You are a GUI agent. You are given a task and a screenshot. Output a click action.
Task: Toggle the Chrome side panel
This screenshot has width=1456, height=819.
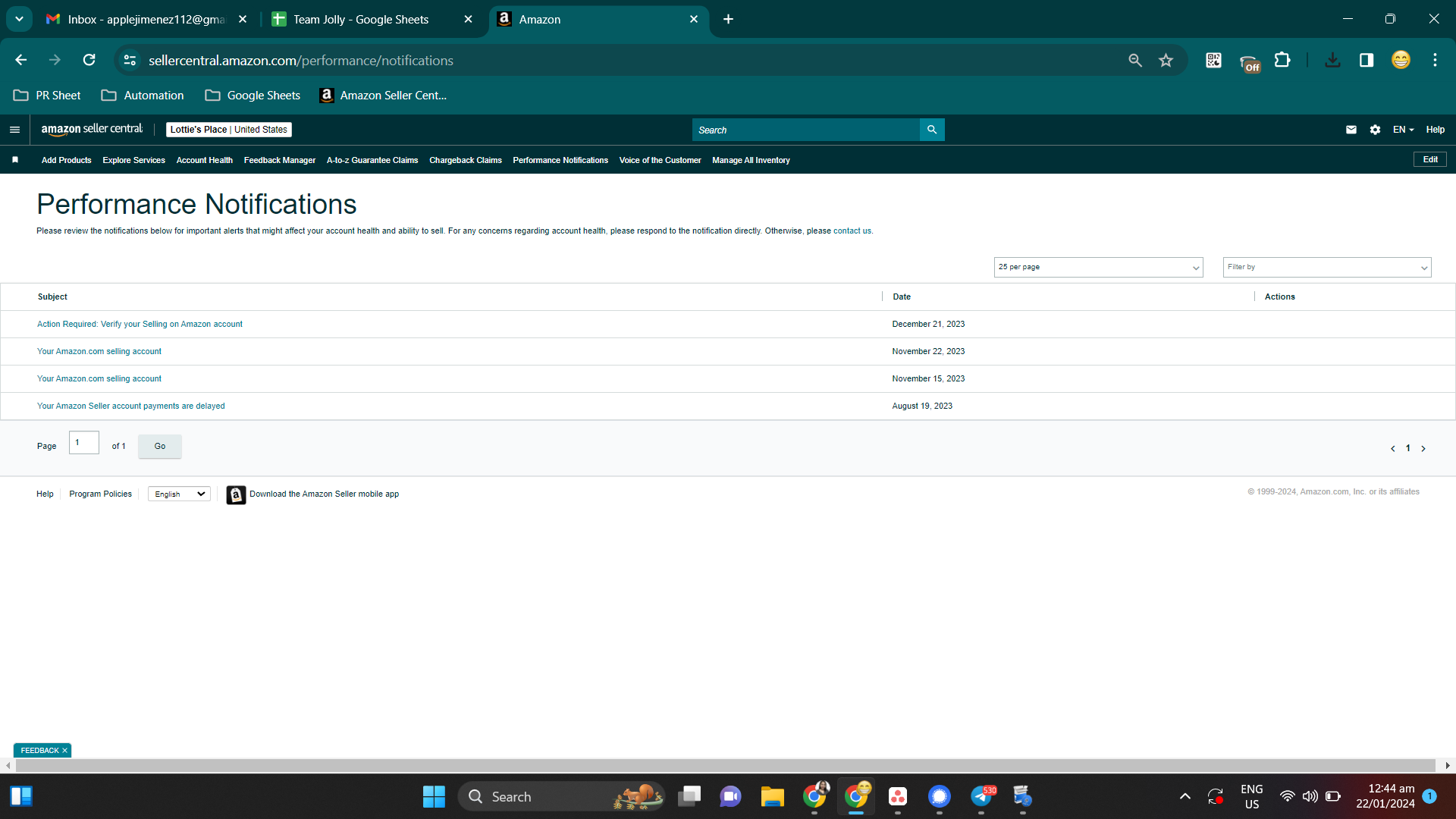point(1367,60)
